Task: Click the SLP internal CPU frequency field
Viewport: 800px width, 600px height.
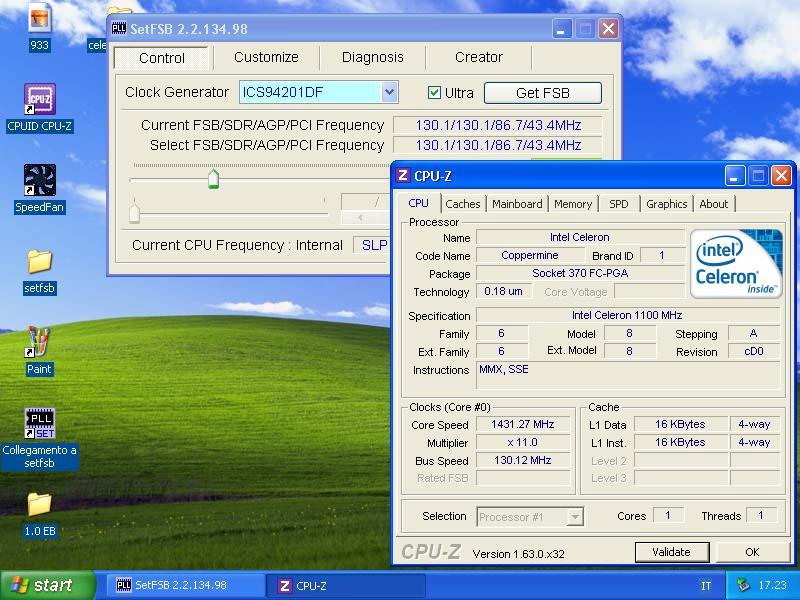Action: click(373, 245)
